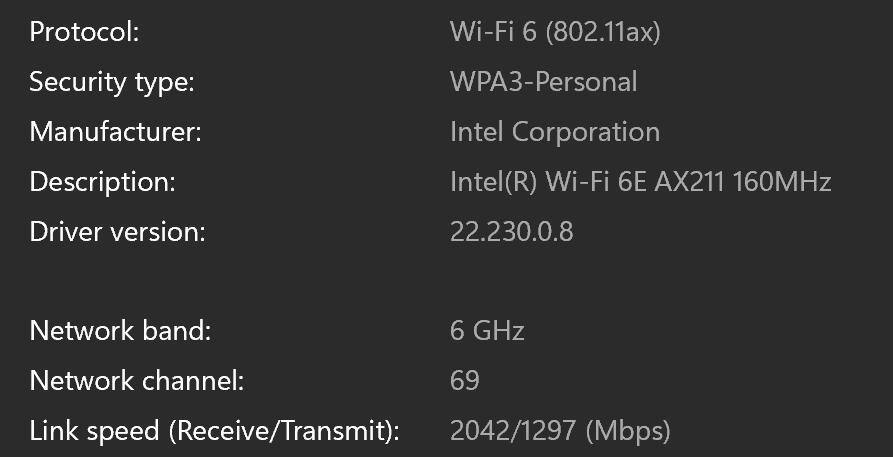The width and height of the screenshot is (893, 457).
Task: Click the Driver version label
Action: click(117, 232)
